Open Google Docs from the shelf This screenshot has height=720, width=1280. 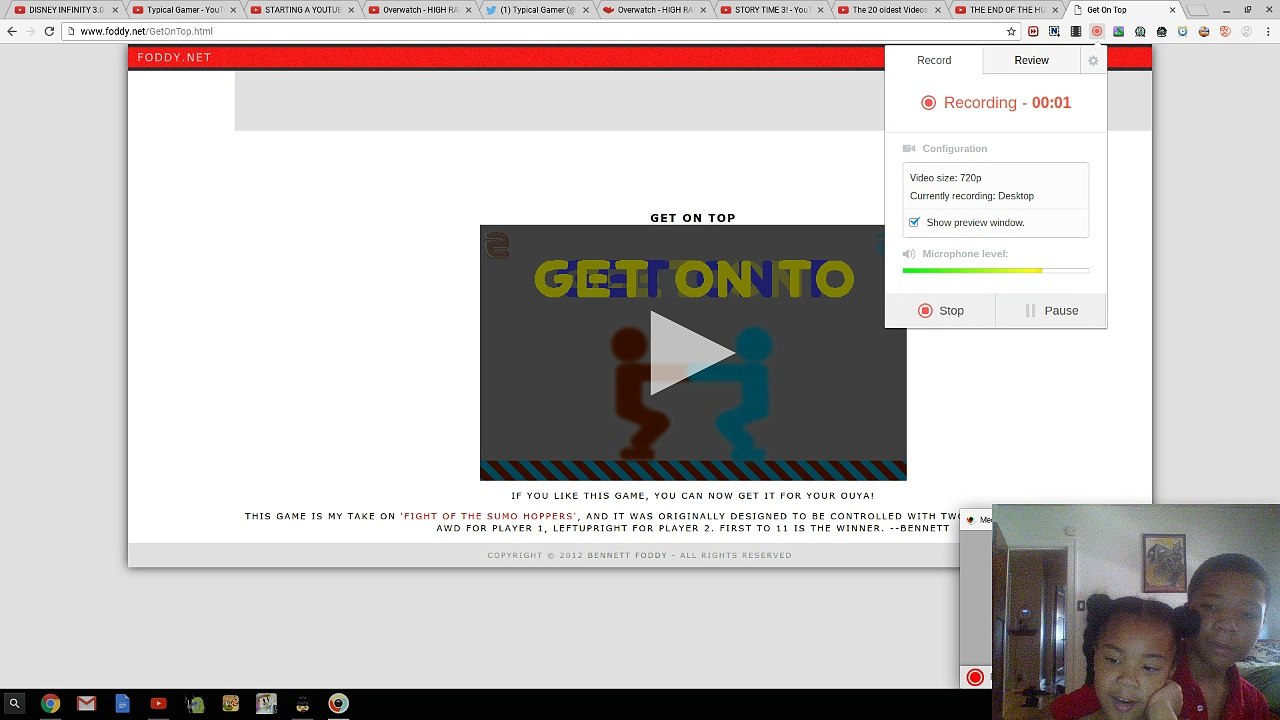click(122, 704)
